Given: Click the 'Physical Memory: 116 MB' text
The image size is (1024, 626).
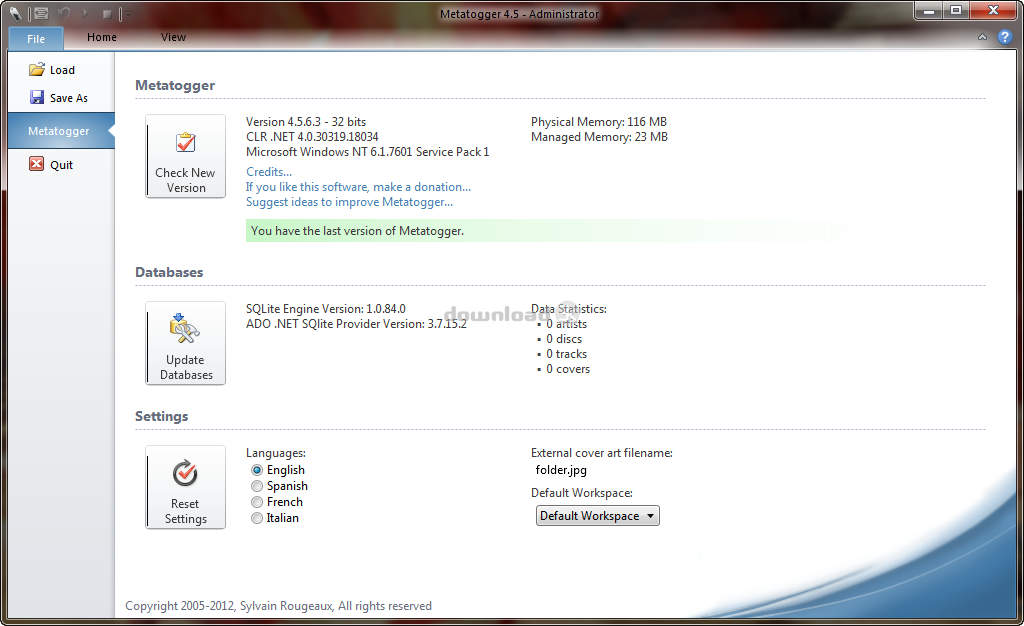Looking at the screenshot, I should (599, 121).
